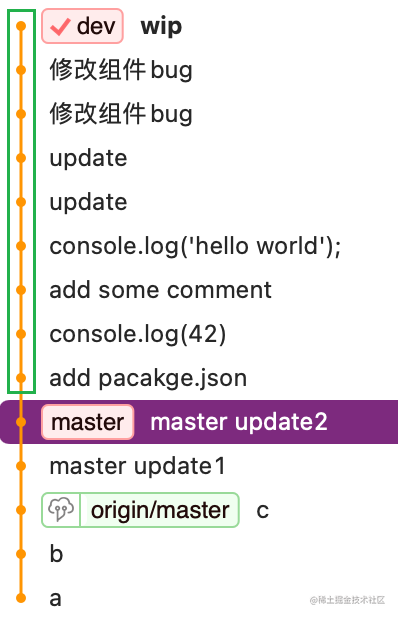Select first 修改组件 bug commit
398x618 pixels.
[x=121, y=70]
